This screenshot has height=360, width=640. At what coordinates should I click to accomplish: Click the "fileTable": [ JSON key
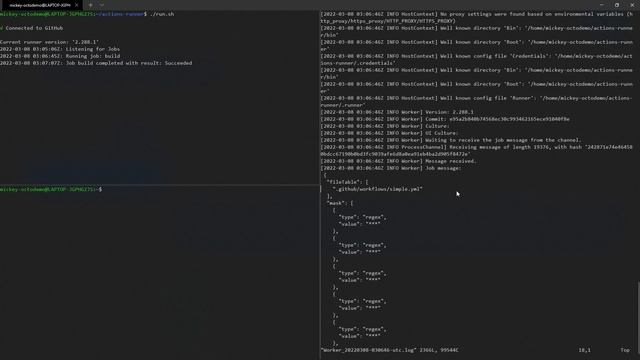pyautogui.click(x=347, y=182)
